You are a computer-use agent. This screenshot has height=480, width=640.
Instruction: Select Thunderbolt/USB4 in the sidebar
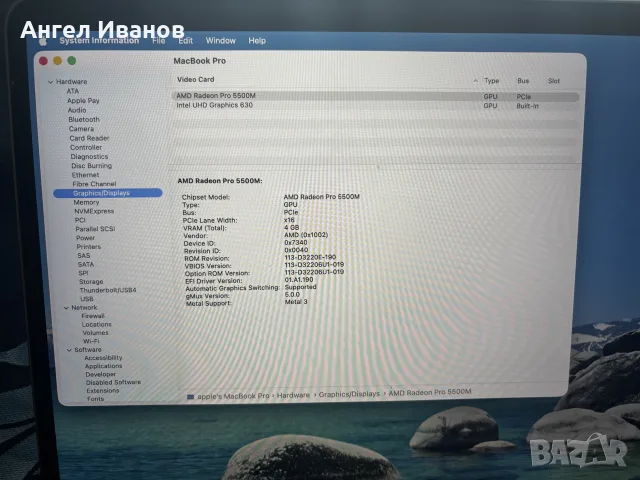[108, 290]
